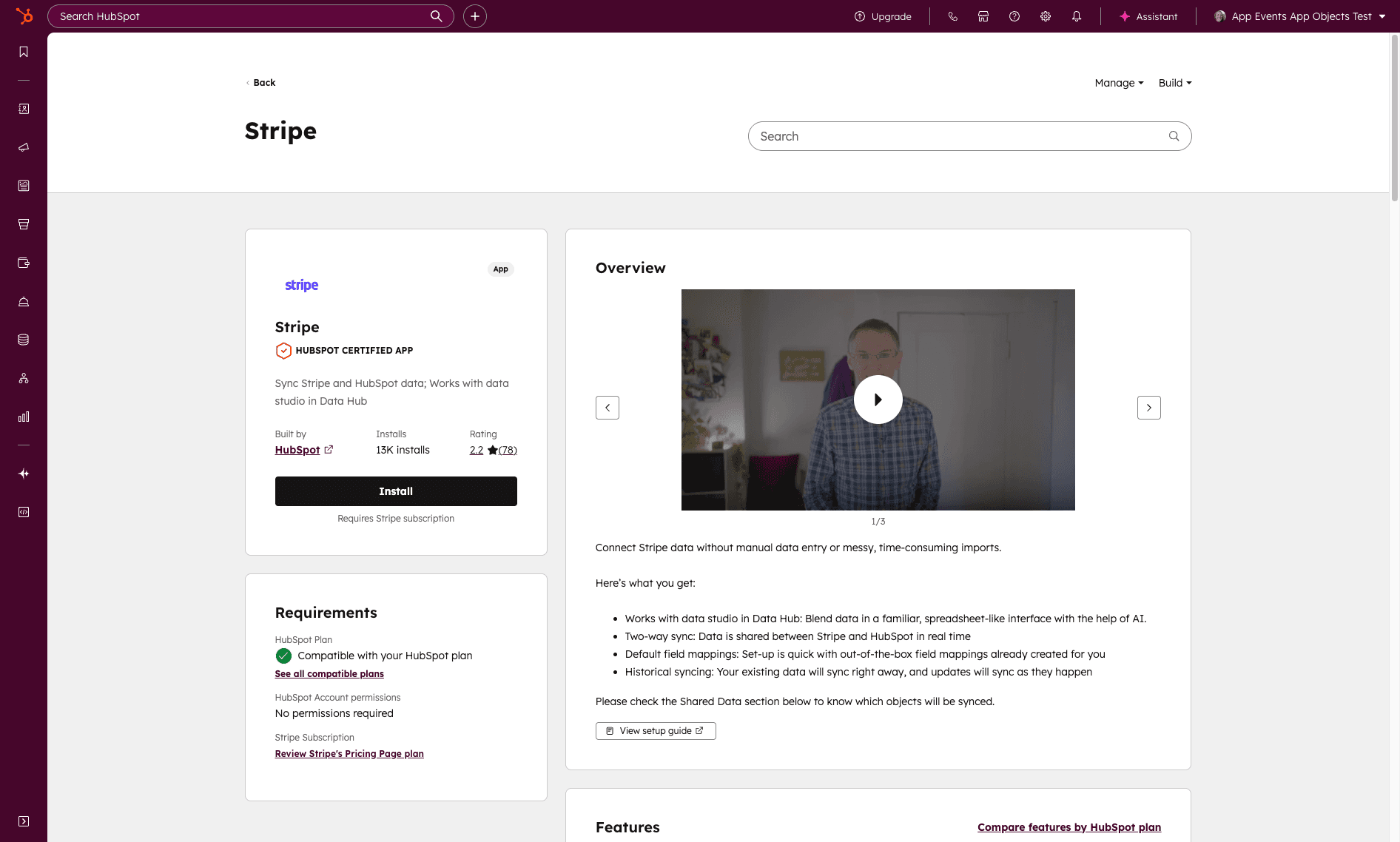Play the Overview video
This screenshot has height=842, width=1400.
tap(878, 400)
